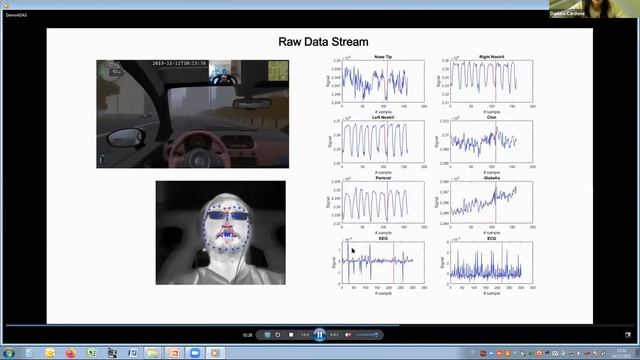Screen dimensions: 640x360
Task: Click the driving simulator video frame
Action: pyautogui.click(x=193, y=114)
